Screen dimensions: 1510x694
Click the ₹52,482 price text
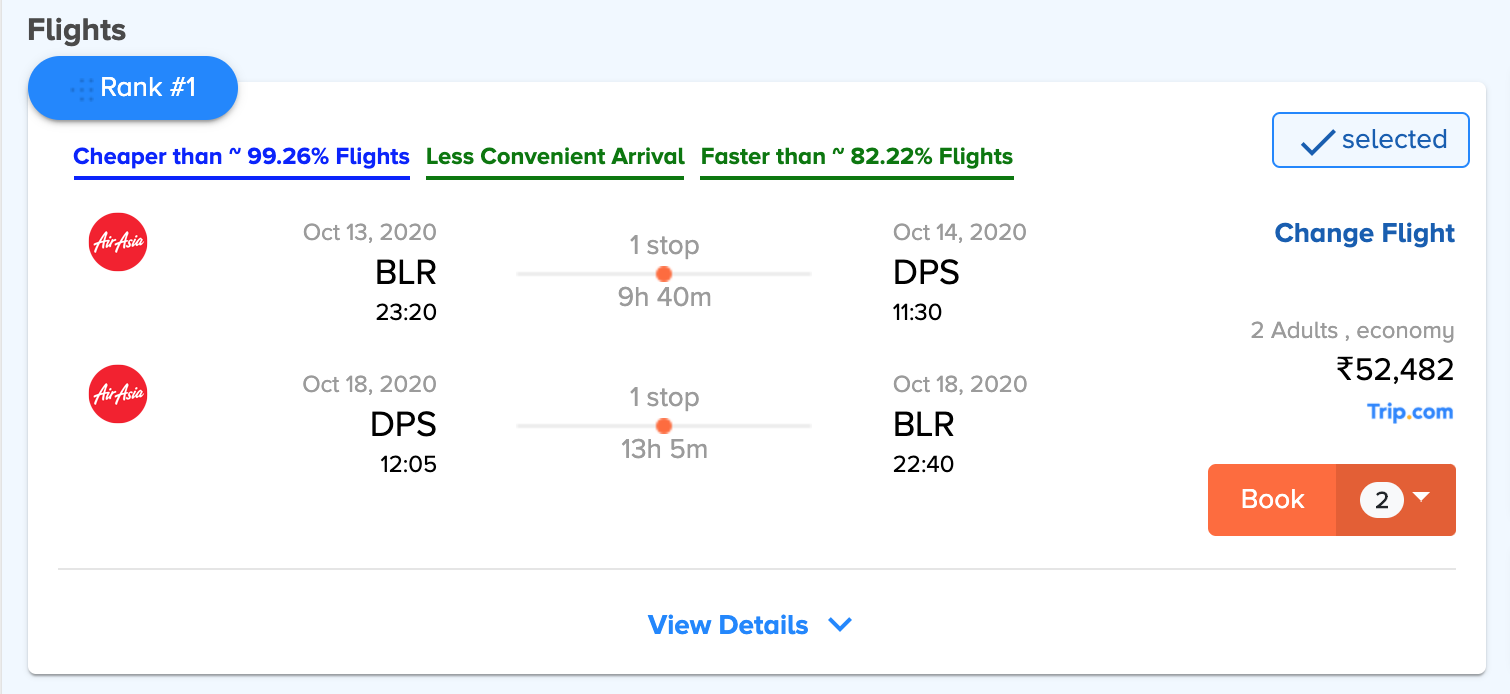(x=1395, y=370)
